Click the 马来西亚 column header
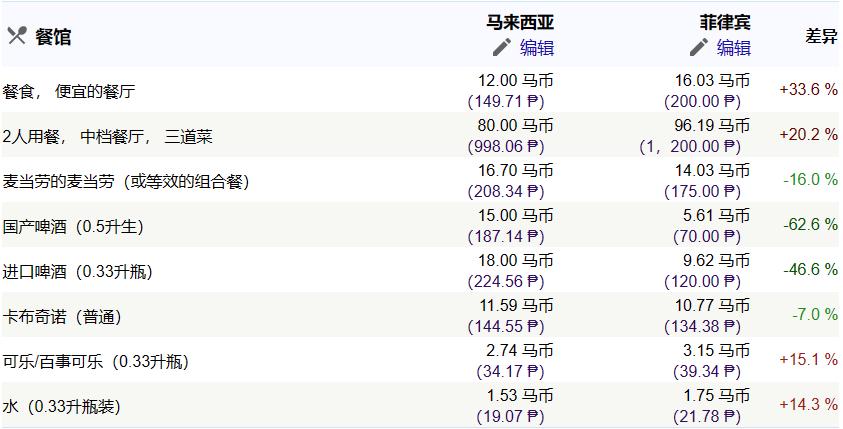The width and height of the screenshot is (843, 429). point(520,23)
